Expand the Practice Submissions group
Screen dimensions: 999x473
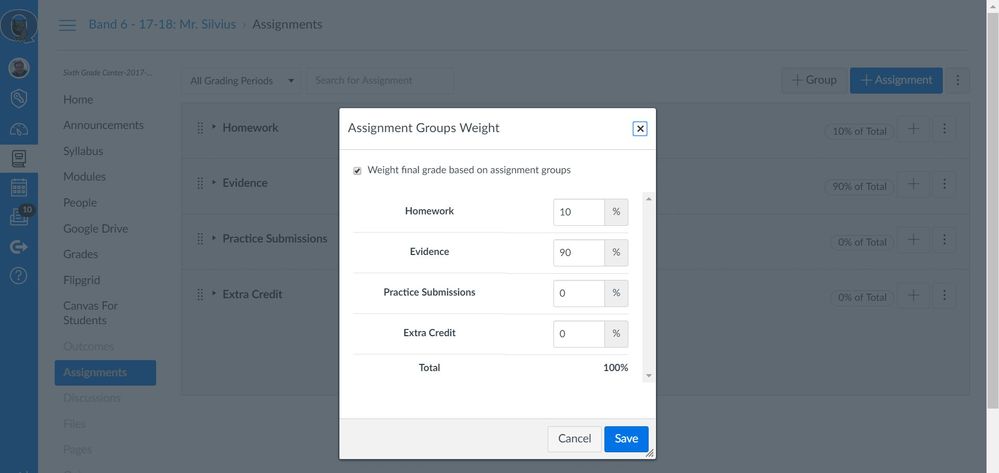pyautogui.click(x=214, y=239)
